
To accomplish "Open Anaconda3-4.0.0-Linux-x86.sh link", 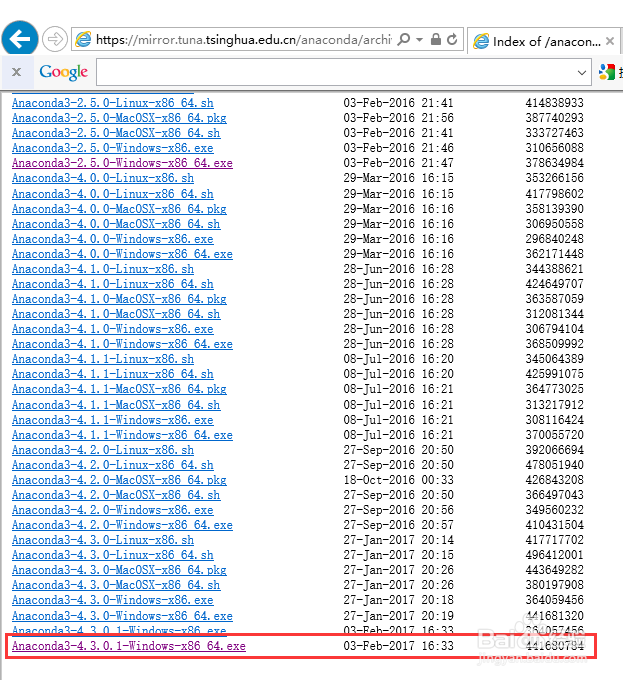I will pyautogui.click(x=103, y=178).
